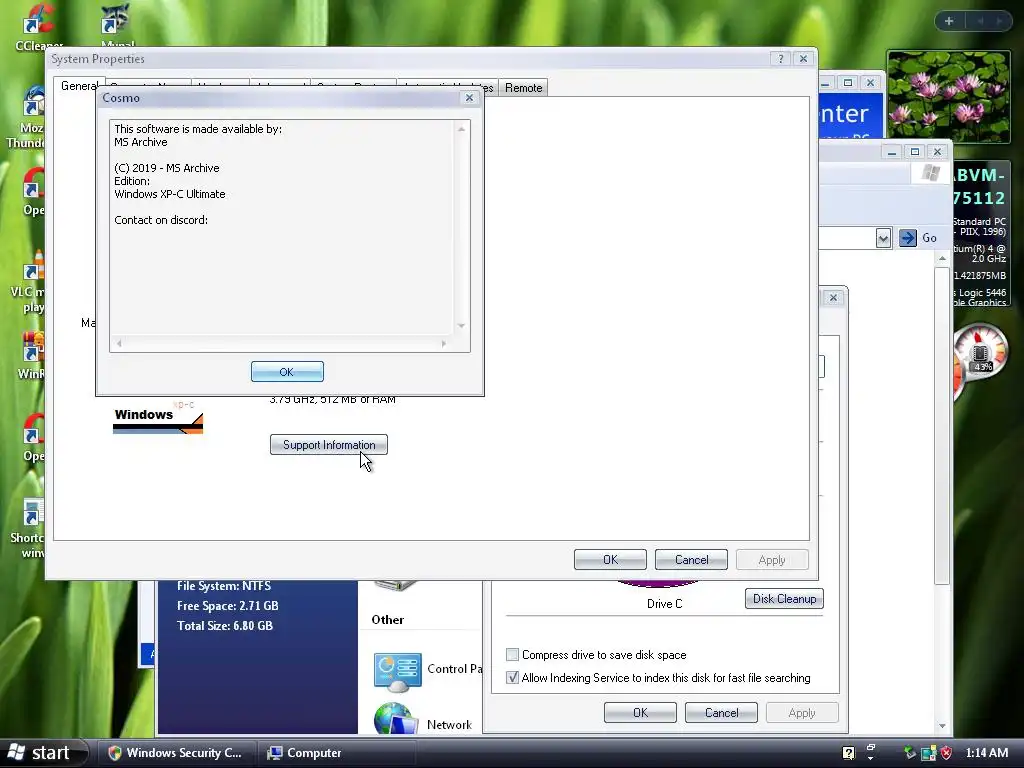Close the drive properties dialog
This screenshot has height=768, width=1024.
tap(833, 298)
